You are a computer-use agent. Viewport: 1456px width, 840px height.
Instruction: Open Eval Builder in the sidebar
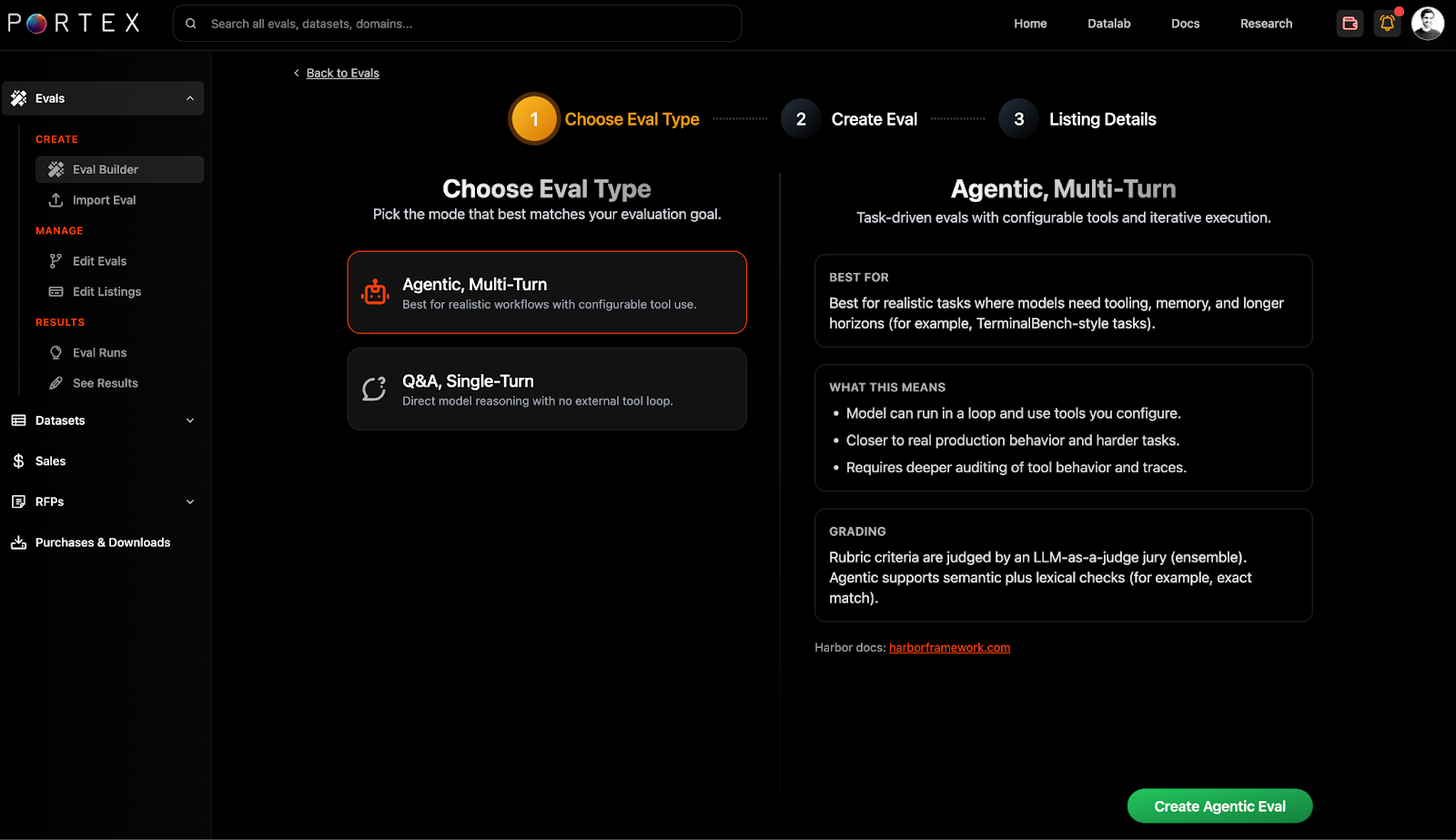119,169
